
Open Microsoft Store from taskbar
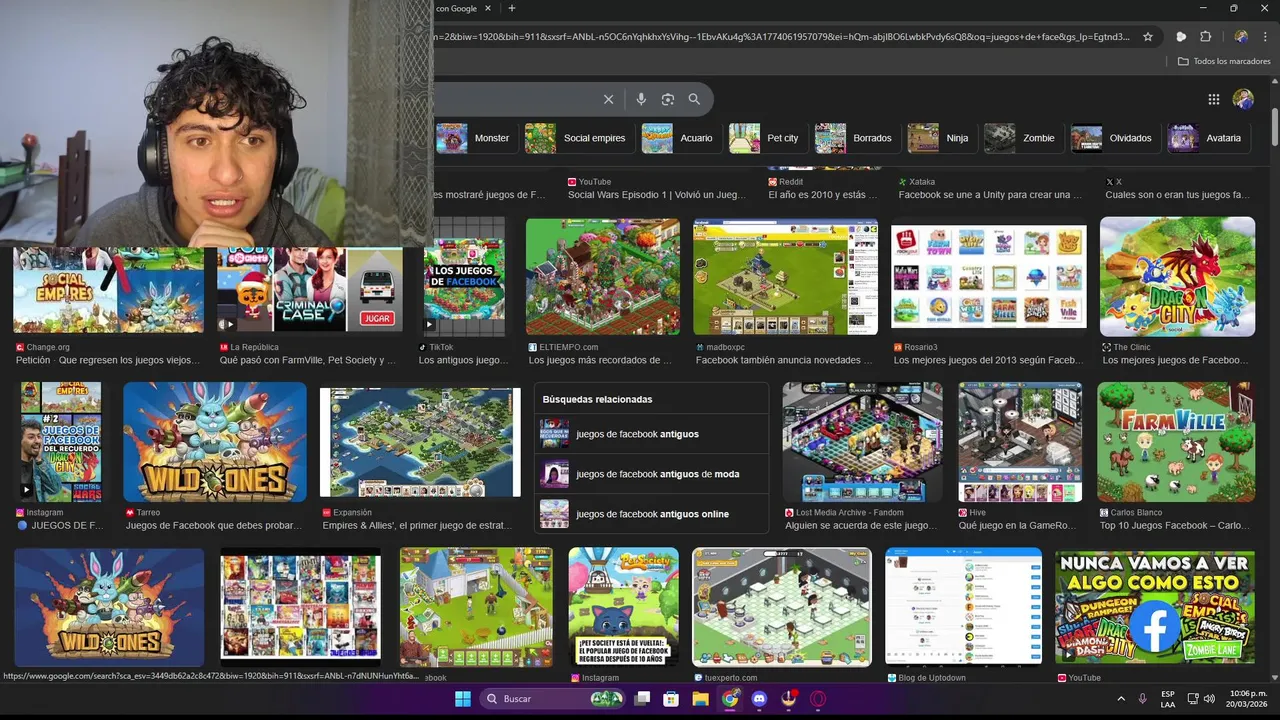point(672,699)
